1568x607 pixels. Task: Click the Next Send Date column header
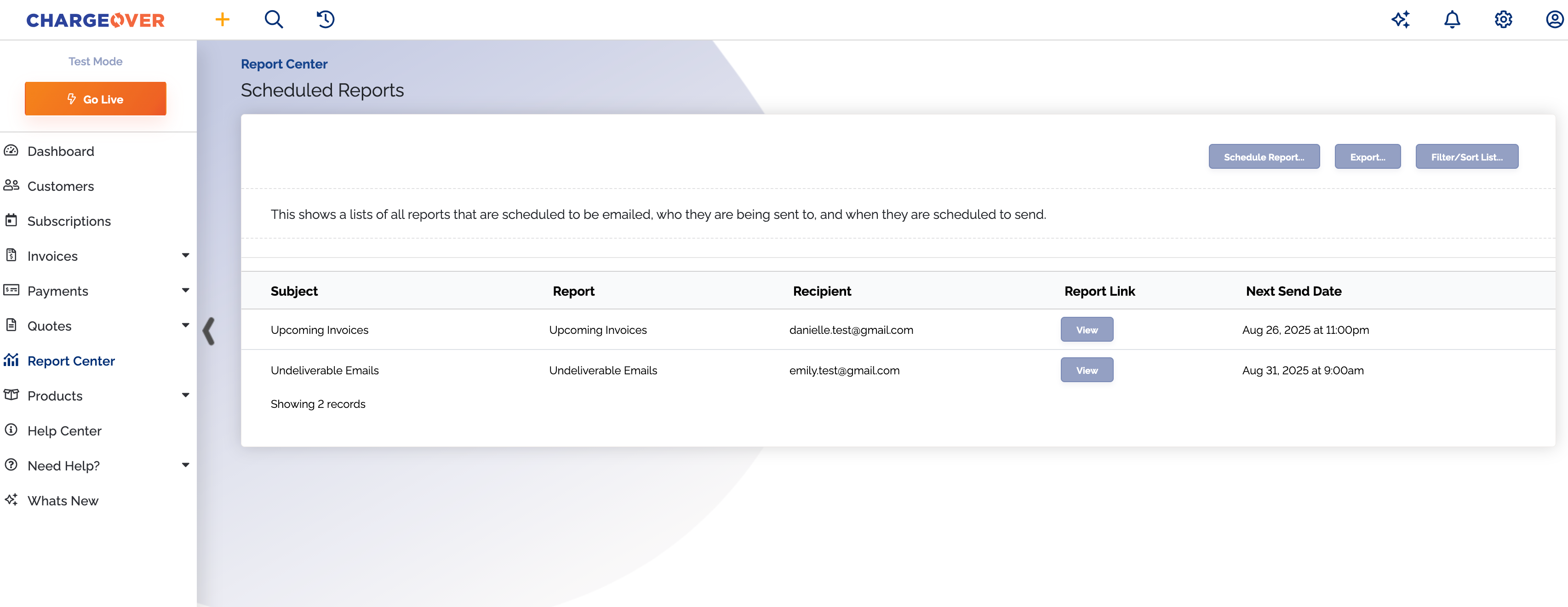pos(1293,291)
